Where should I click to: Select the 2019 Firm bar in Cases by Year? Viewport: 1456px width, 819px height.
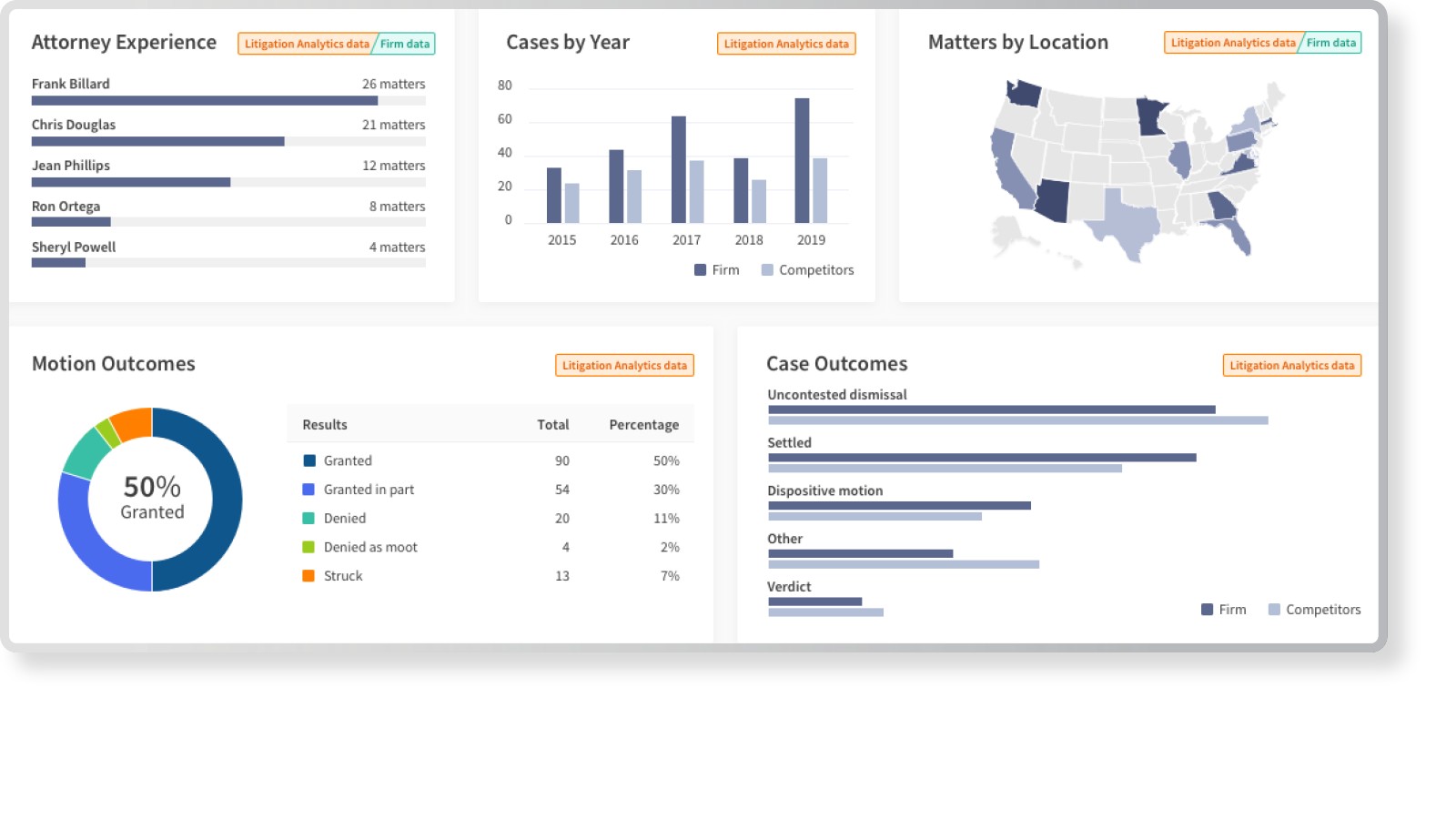[x=802, y=160]
